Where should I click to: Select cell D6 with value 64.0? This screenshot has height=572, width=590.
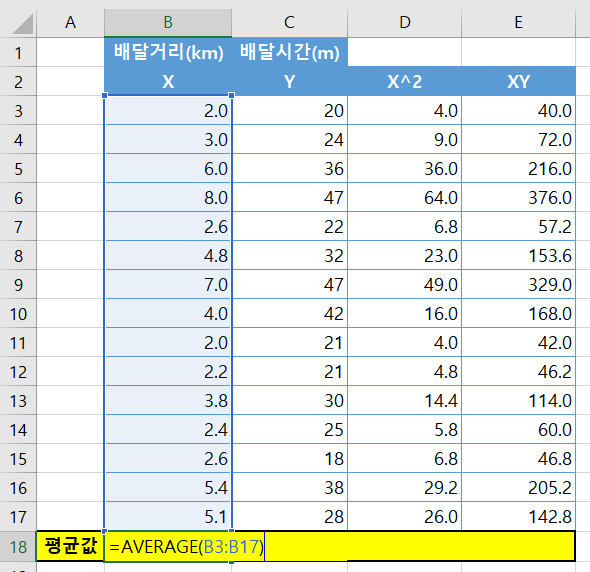[404, 197]
